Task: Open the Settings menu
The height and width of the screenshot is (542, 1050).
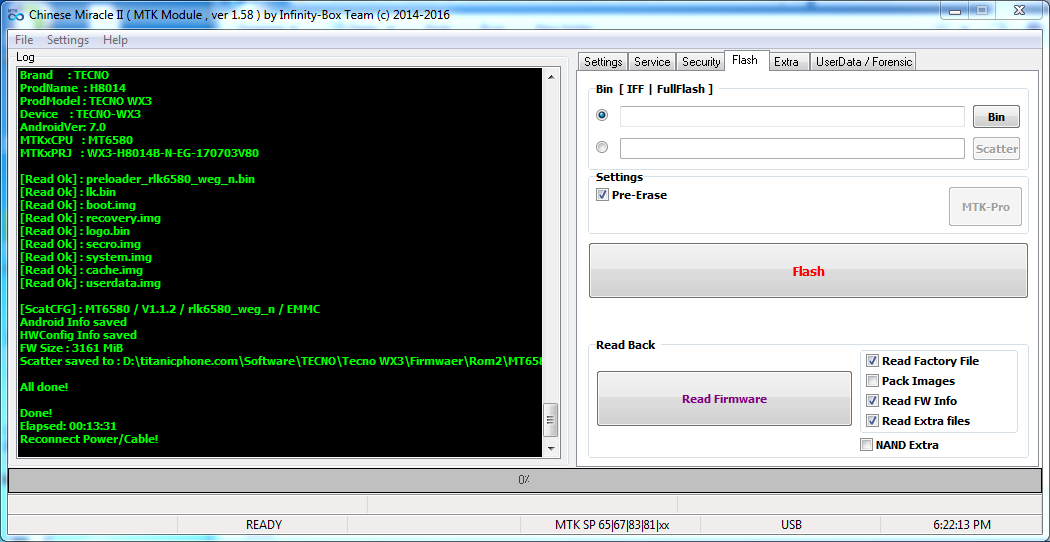Action: (x=68, y=40)
